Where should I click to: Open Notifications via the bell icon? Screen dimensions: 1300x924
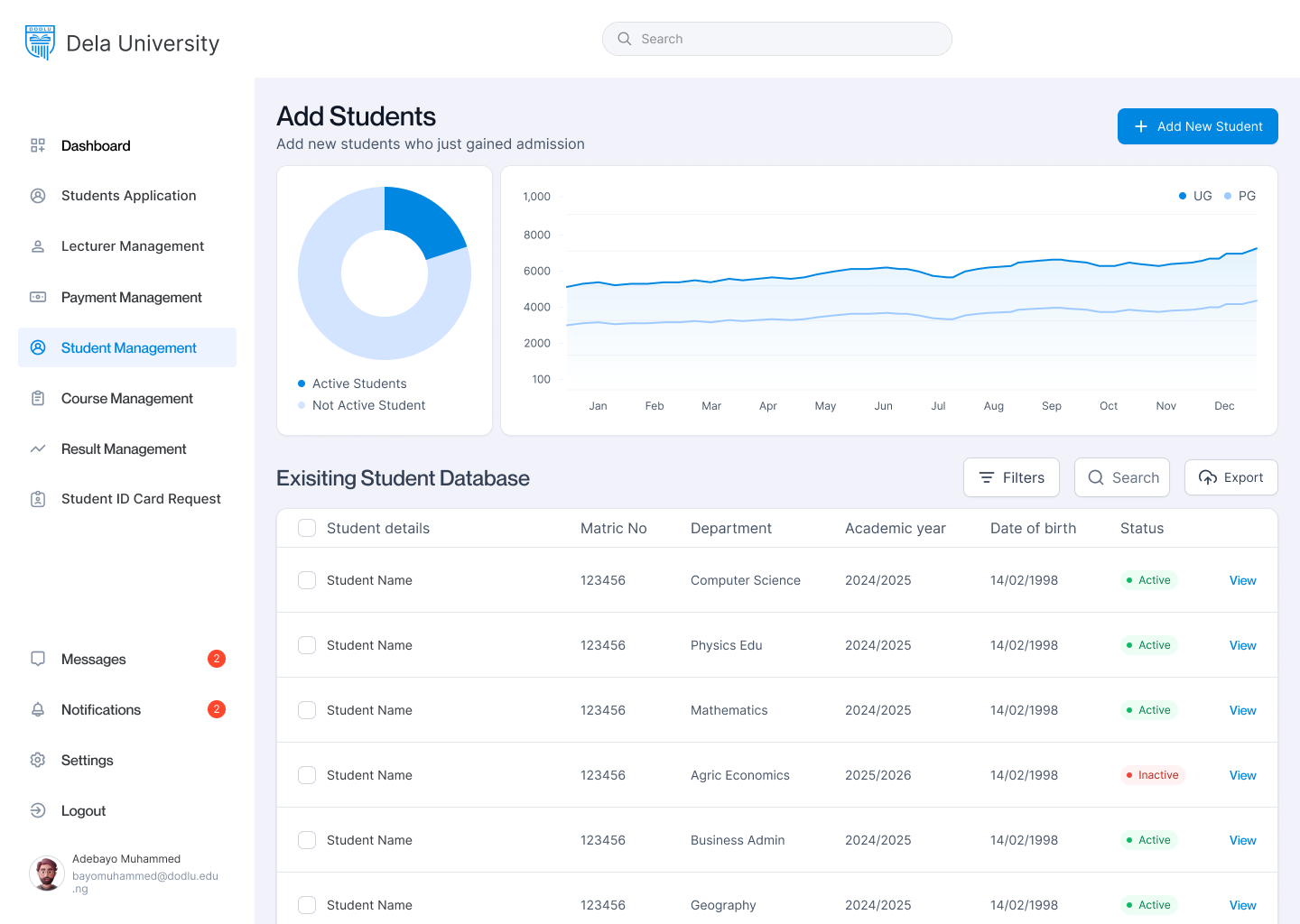pyautogui.click(x=37, y=709)
